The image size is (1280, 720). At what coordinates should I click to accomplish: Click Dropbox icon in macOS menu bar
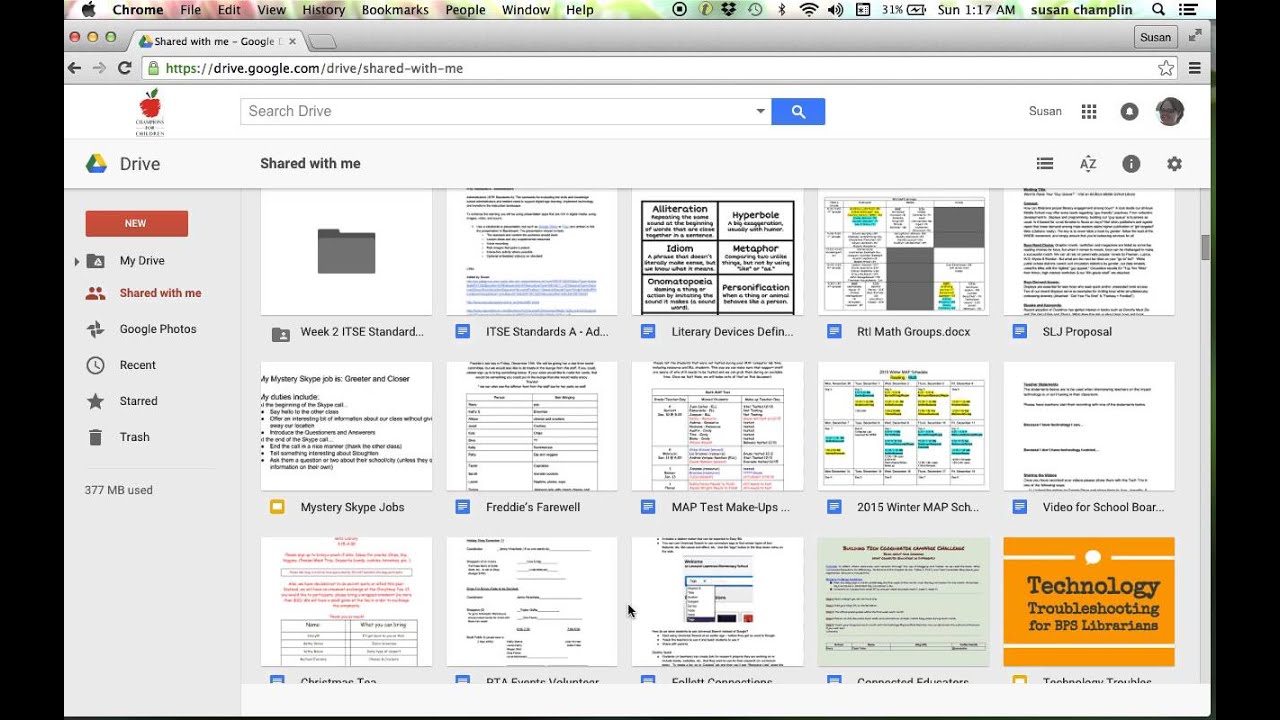(730, 10)
